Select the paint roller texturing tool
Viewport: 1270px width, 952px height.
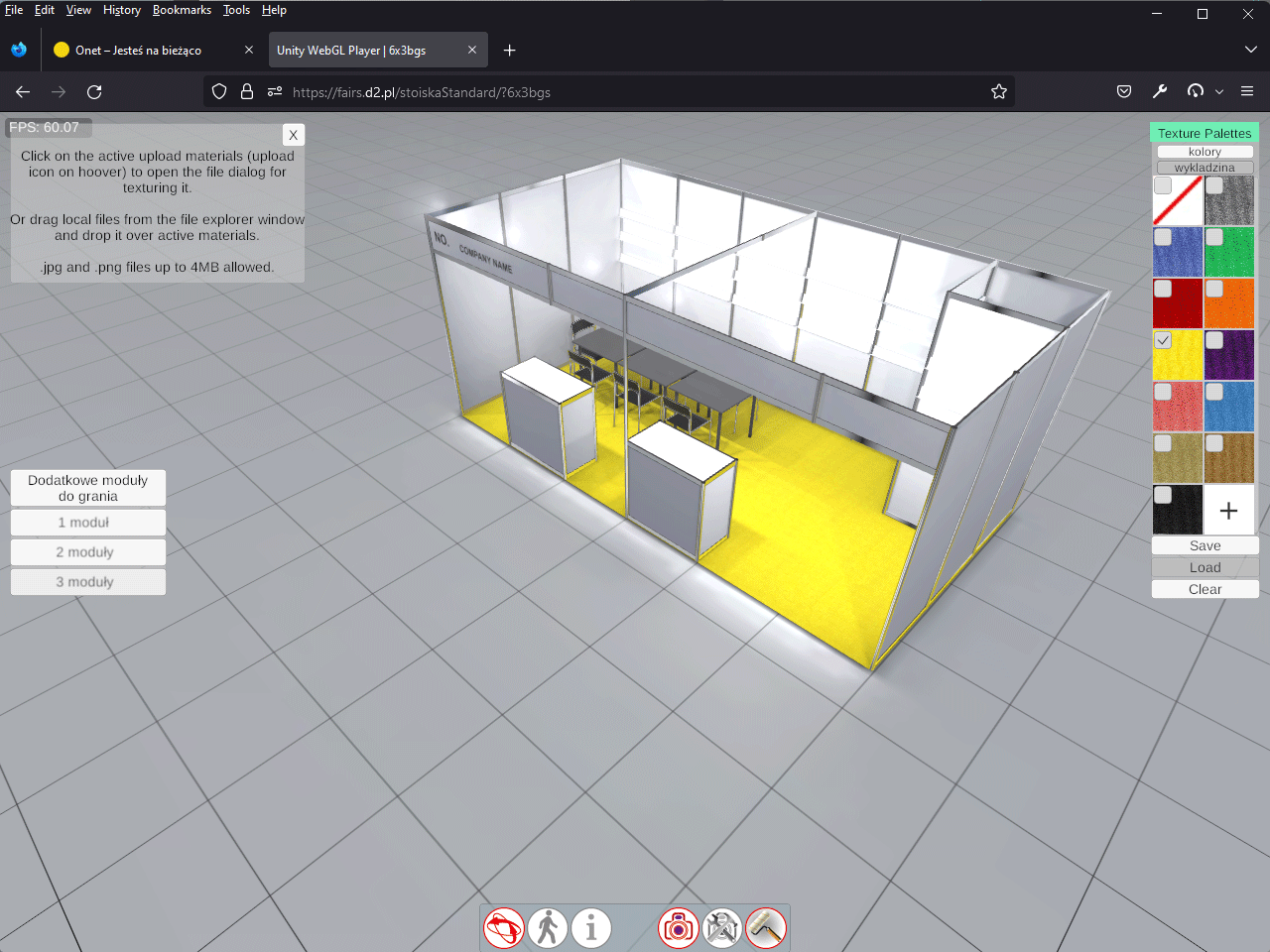coord(766,928)
